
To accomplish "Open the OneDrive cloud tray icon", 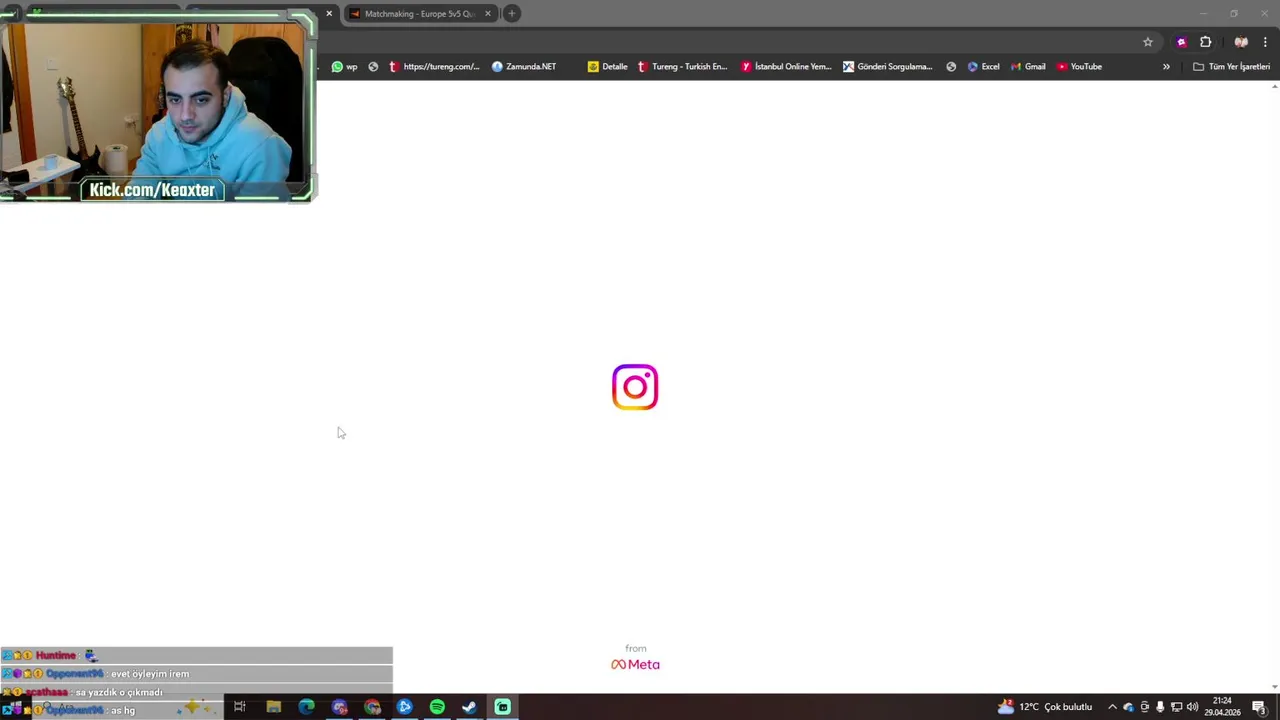I will coord(1129,707).
